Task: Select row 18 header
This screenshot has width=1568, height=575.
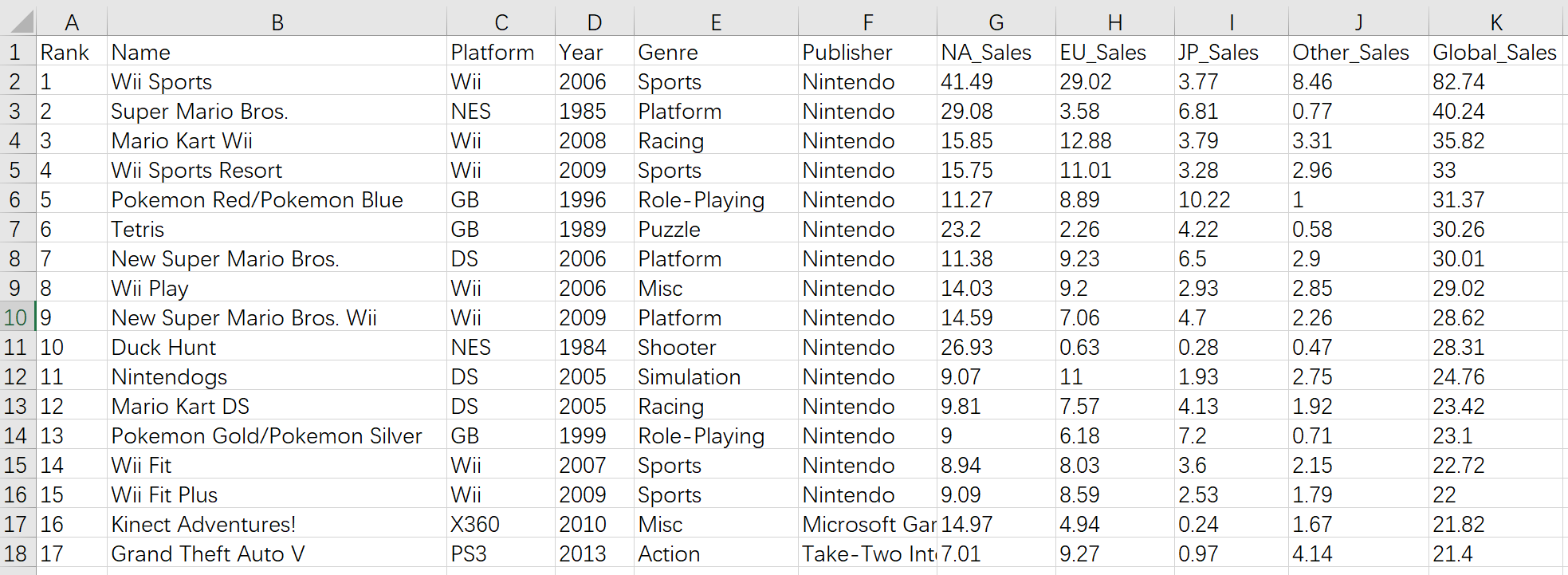Action: click(x=16, y=553)
